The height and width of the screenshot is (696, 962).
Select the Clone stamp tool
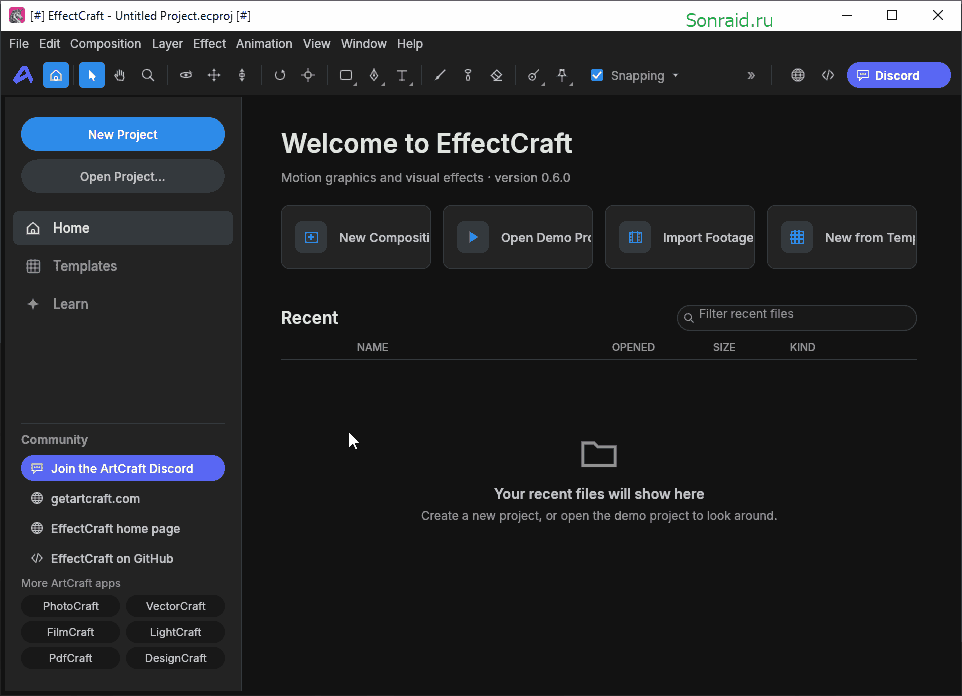click(468, 75)
